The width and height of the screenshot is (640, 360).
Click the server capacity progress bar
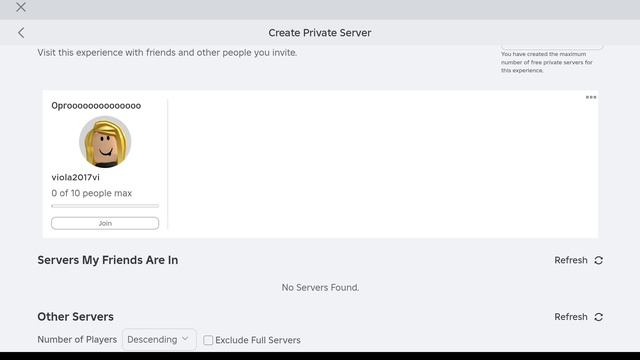[x=105, y=206]
